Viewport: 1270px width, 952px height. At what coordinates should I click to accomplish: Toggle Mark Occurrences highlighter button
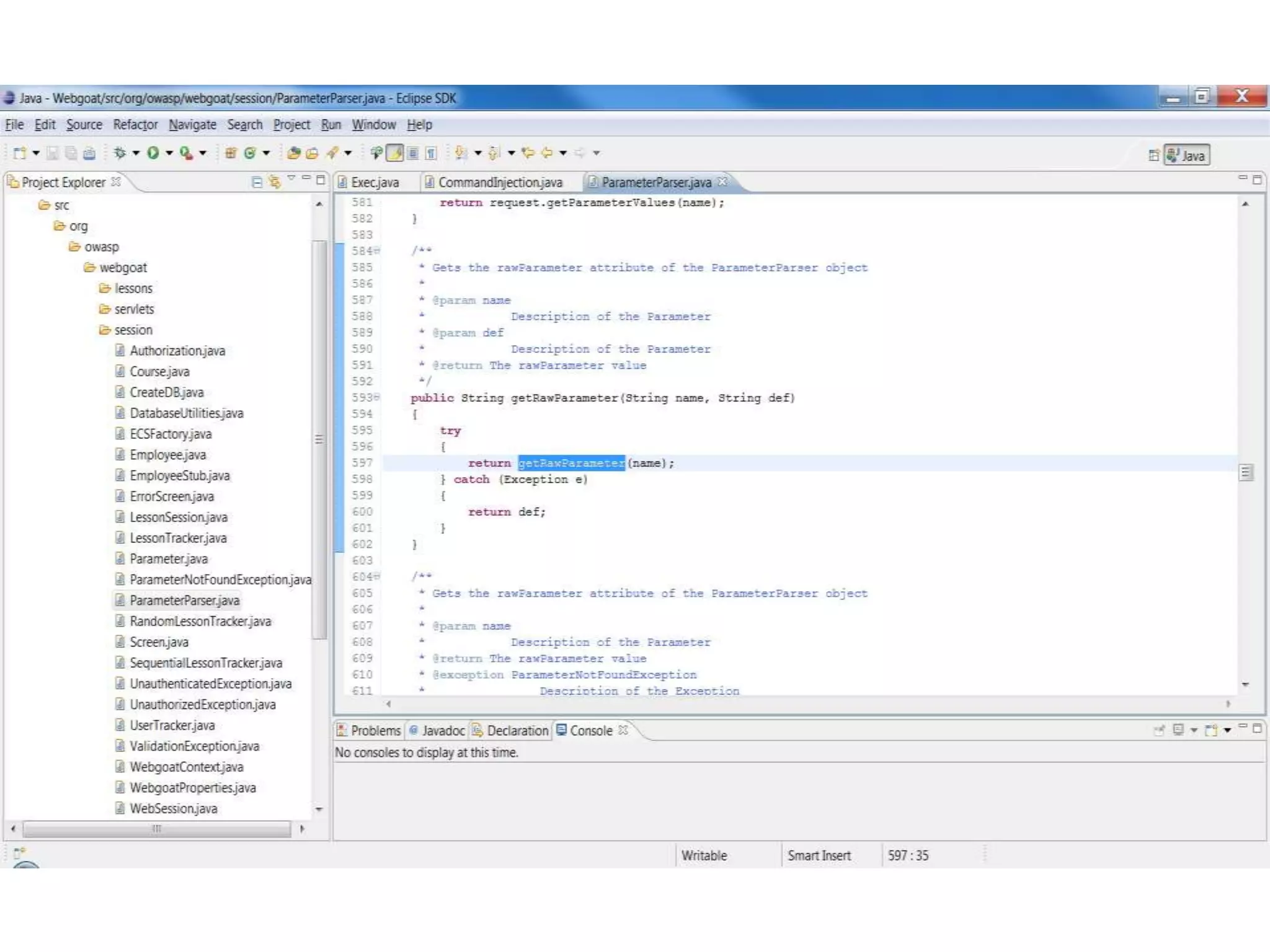[394, 152]
